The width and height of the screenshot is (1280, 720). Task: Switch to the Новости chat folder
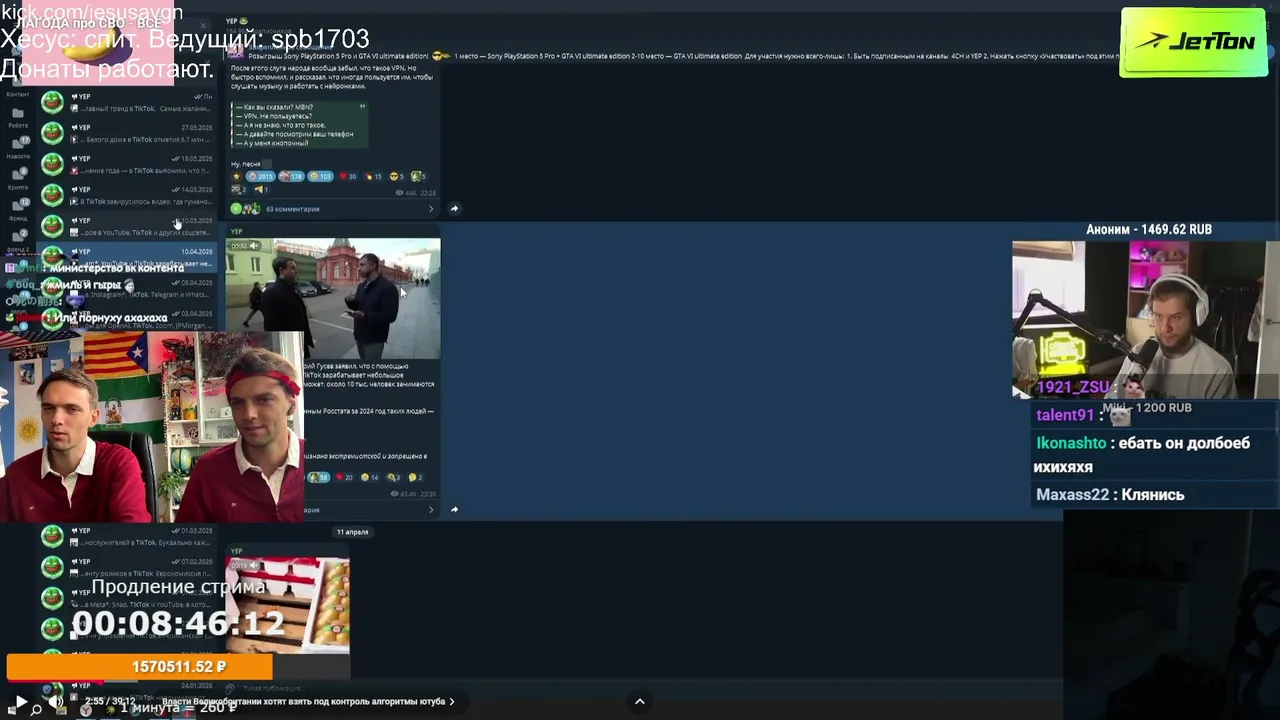pos(18,147)
